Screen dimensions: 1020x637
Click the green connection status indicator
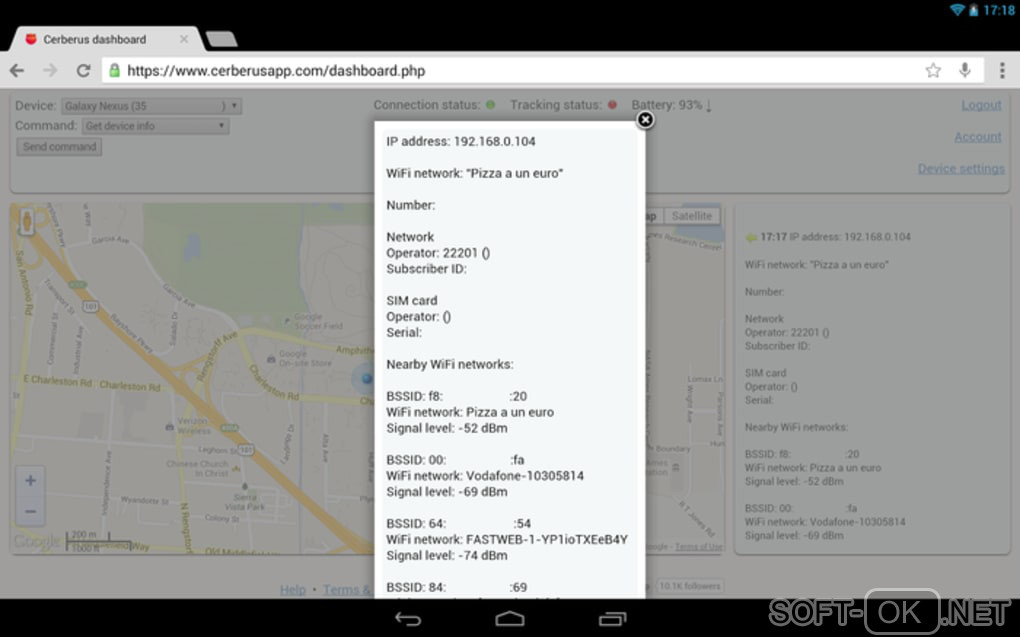[x=490, y=105]
